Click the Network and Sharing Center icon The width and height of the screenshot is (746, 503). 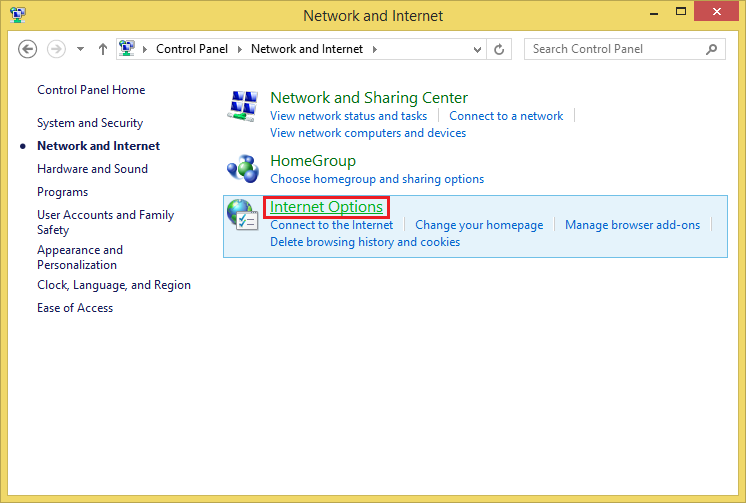pos(243,106)
